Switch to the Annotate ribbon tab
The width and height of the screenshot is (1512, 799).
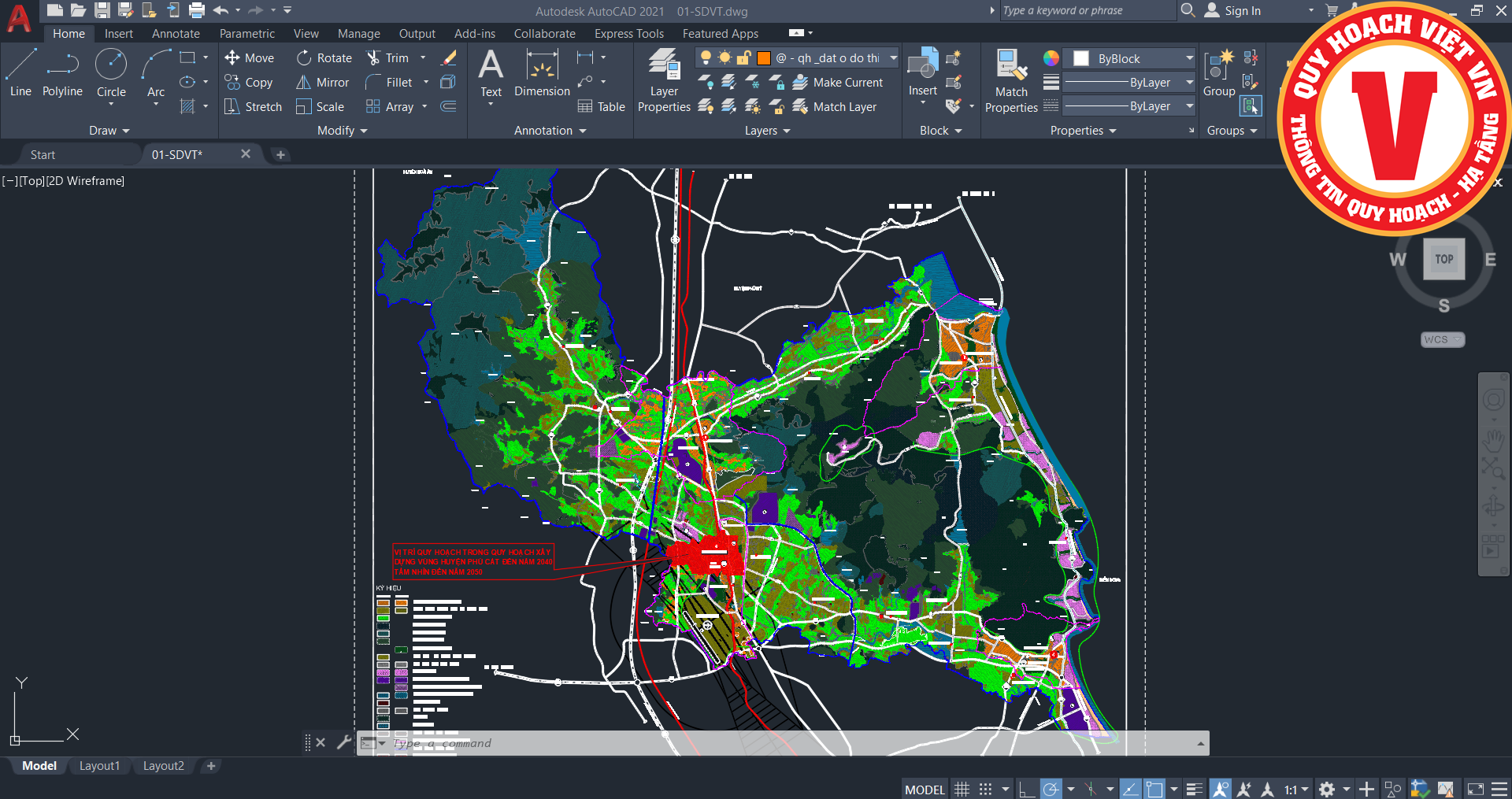click(x=176, y=34)
